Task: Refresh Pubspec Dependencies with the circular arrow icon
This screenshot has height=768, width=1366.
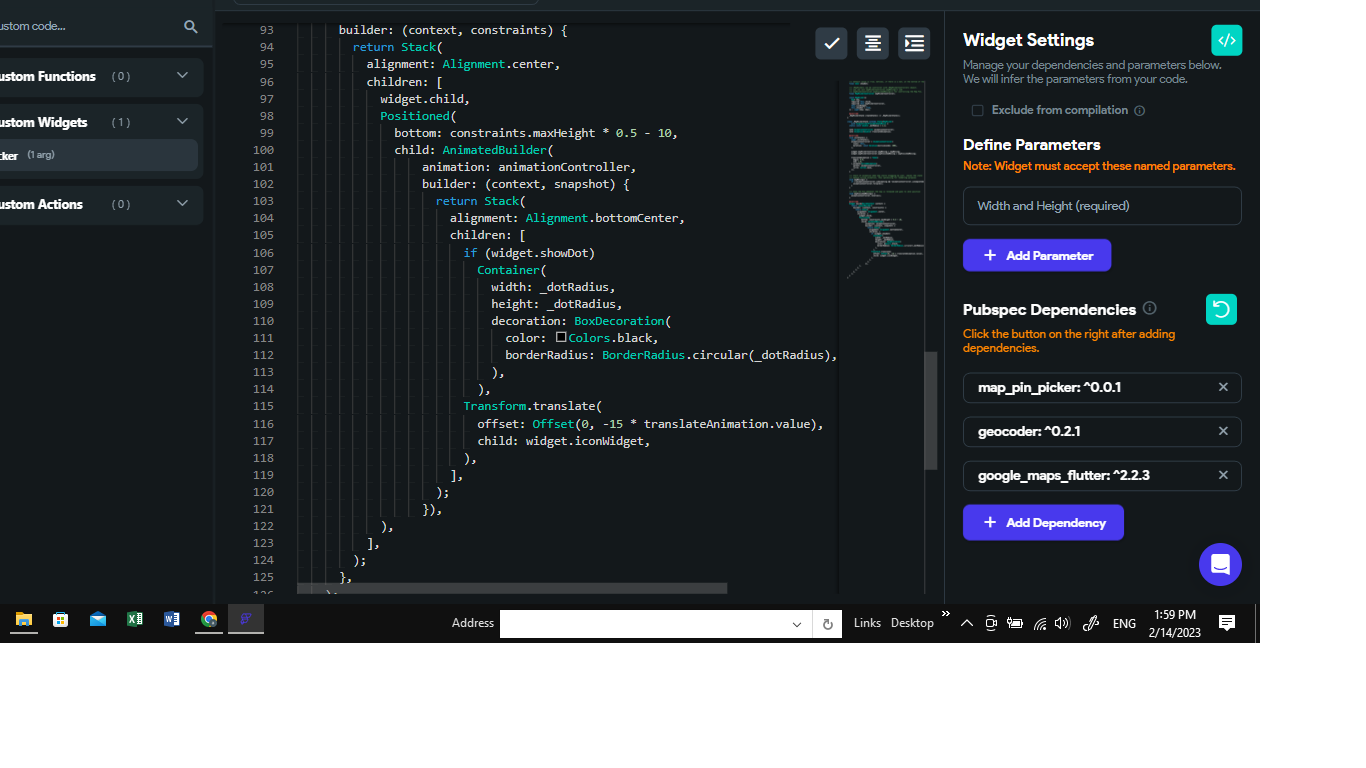Action: point(1221,309)
